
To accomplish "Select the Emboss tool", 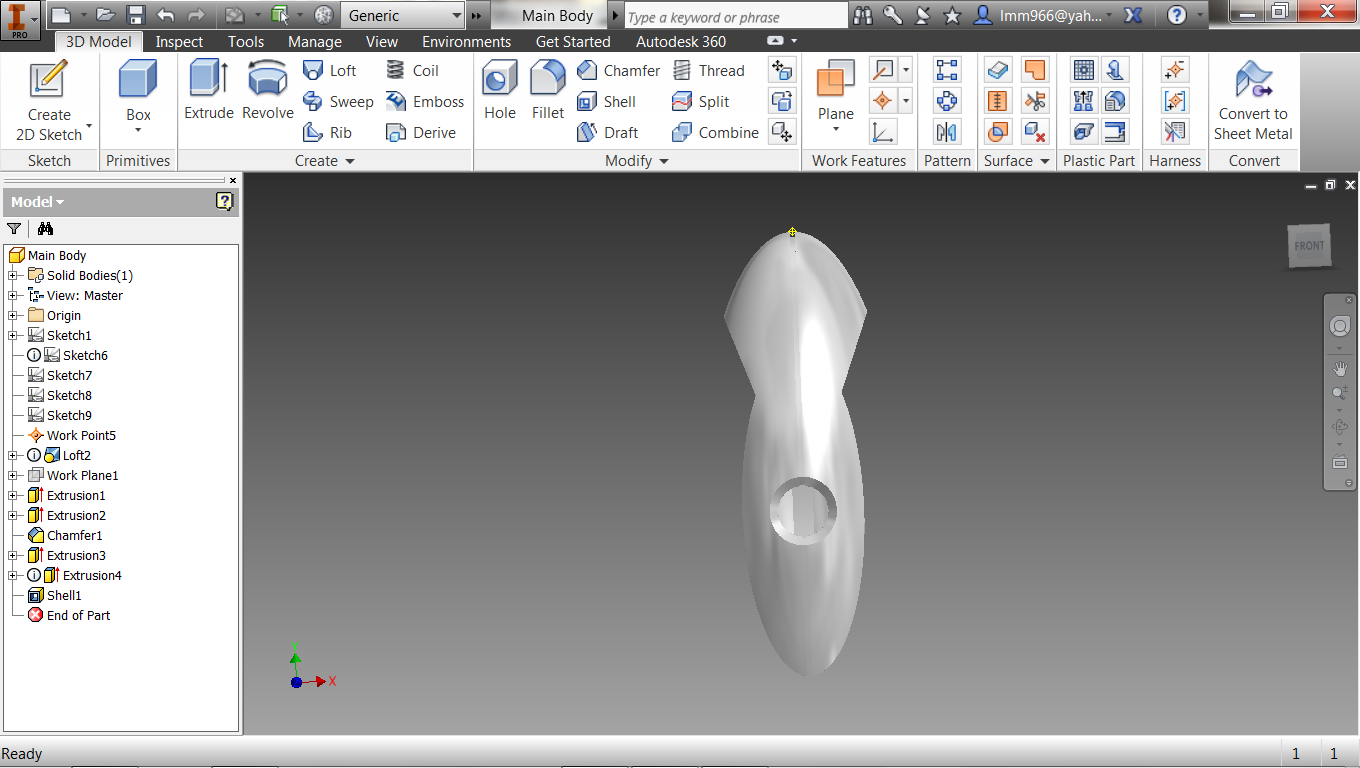I will [x=425, y=101].
